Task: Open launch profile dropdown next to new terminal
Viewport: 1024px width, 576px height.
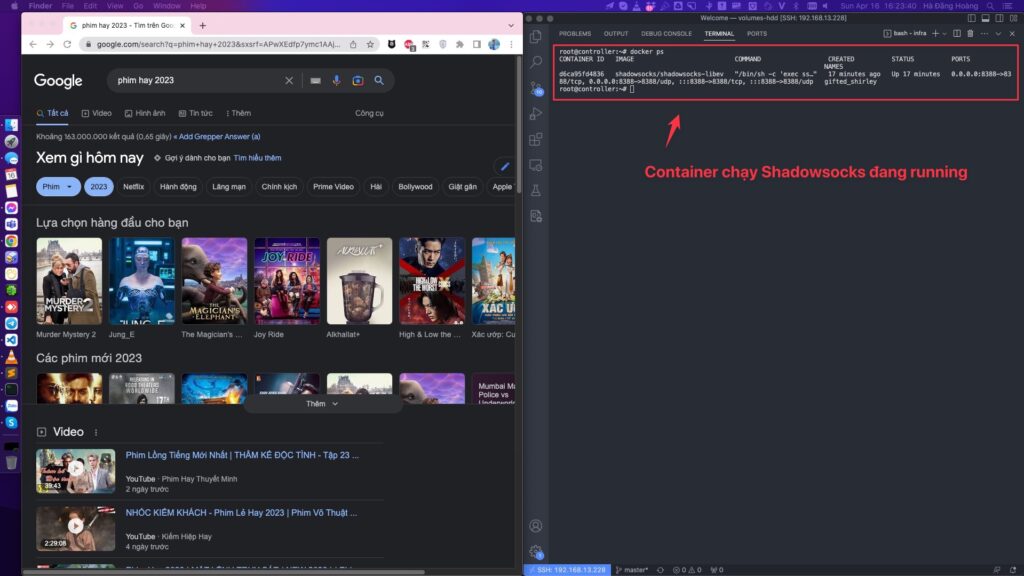Action: [944, 34]
